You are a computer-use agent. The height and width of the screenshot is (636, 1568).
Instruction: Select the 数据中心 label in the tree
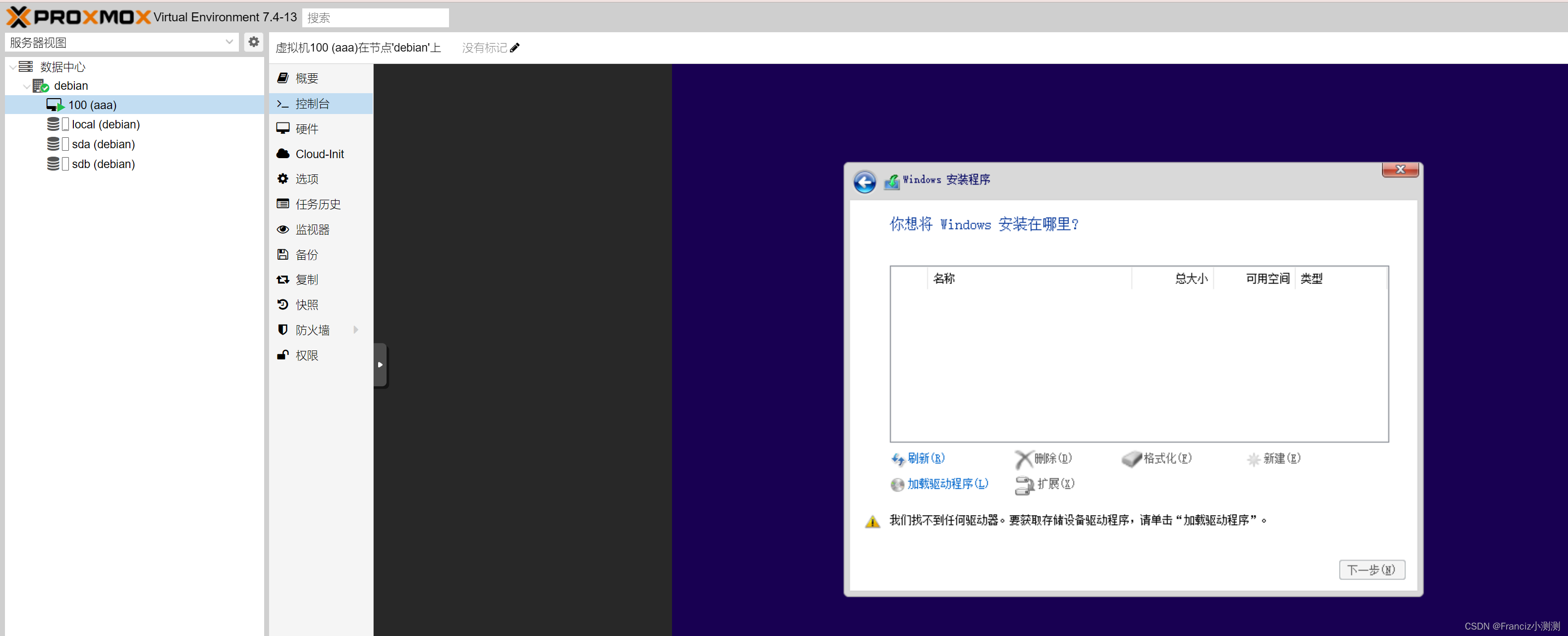[63, 66]
